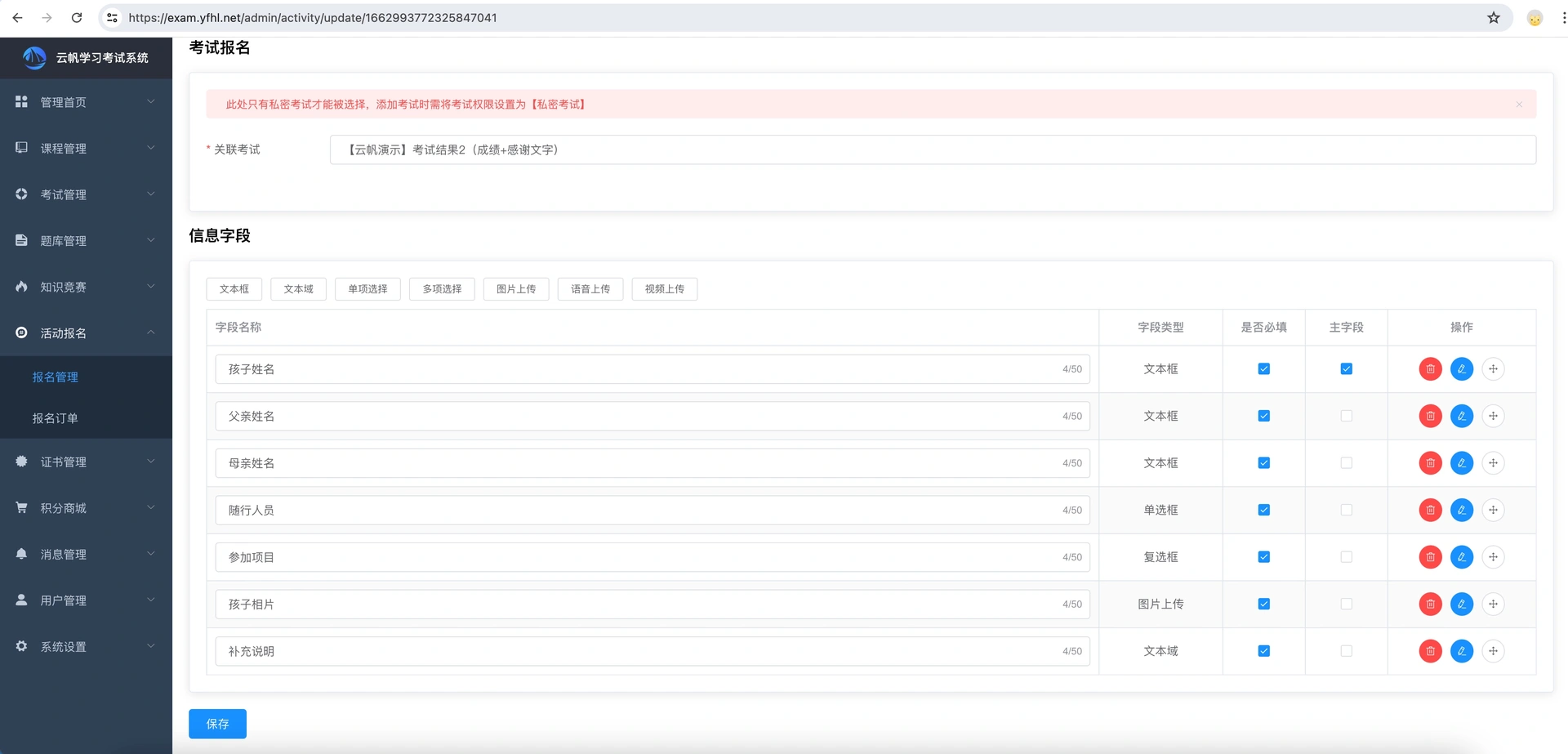Open 报名管理 submenu item
Image resolution: width=1568 pixels, height=754 pixels.
(x=86, y=377)
